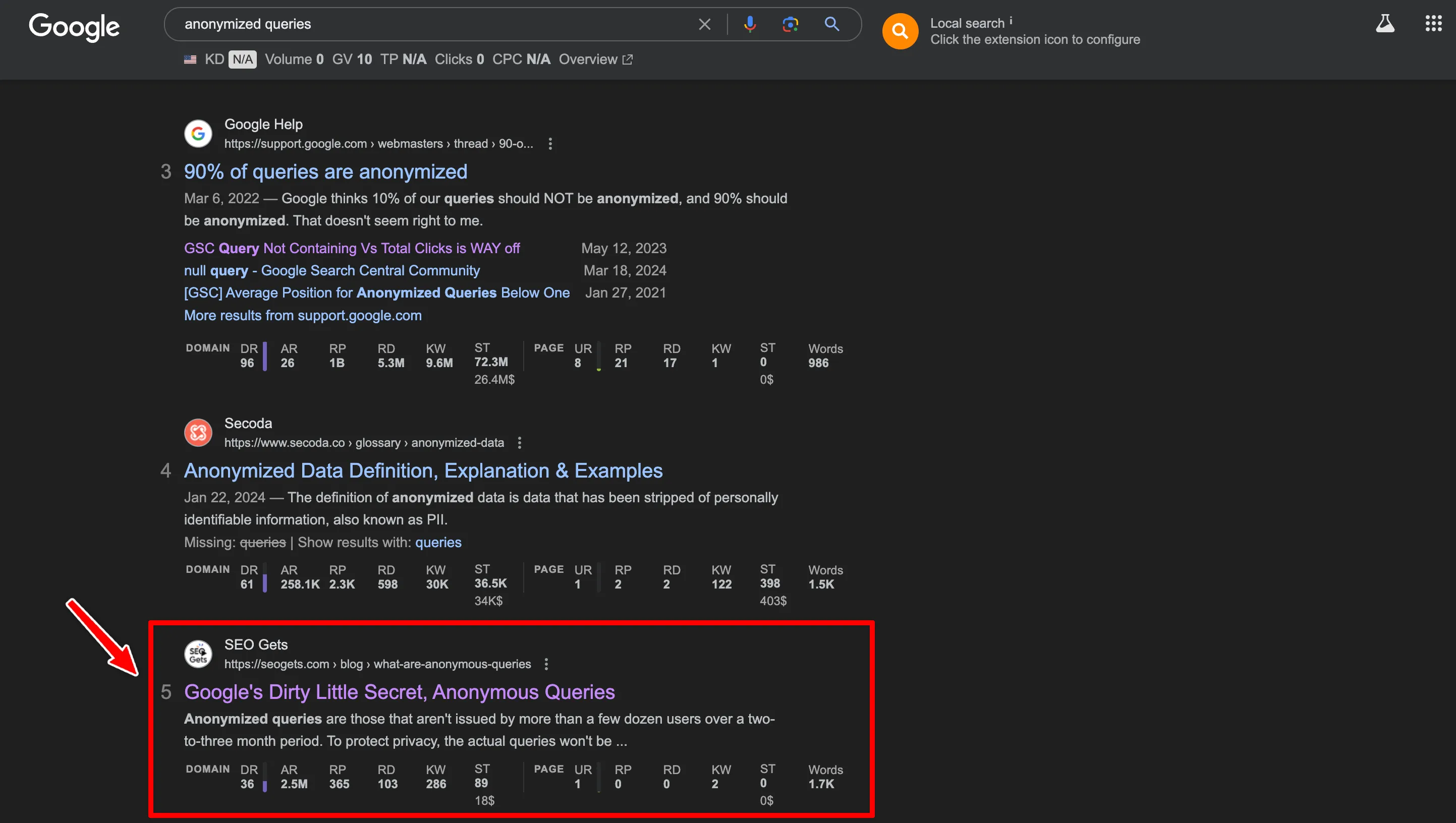Open 'Anonymized Data Definition, Explanation & Examples' result
This screenshot has width=1456, height=823.
coord(423,471)
